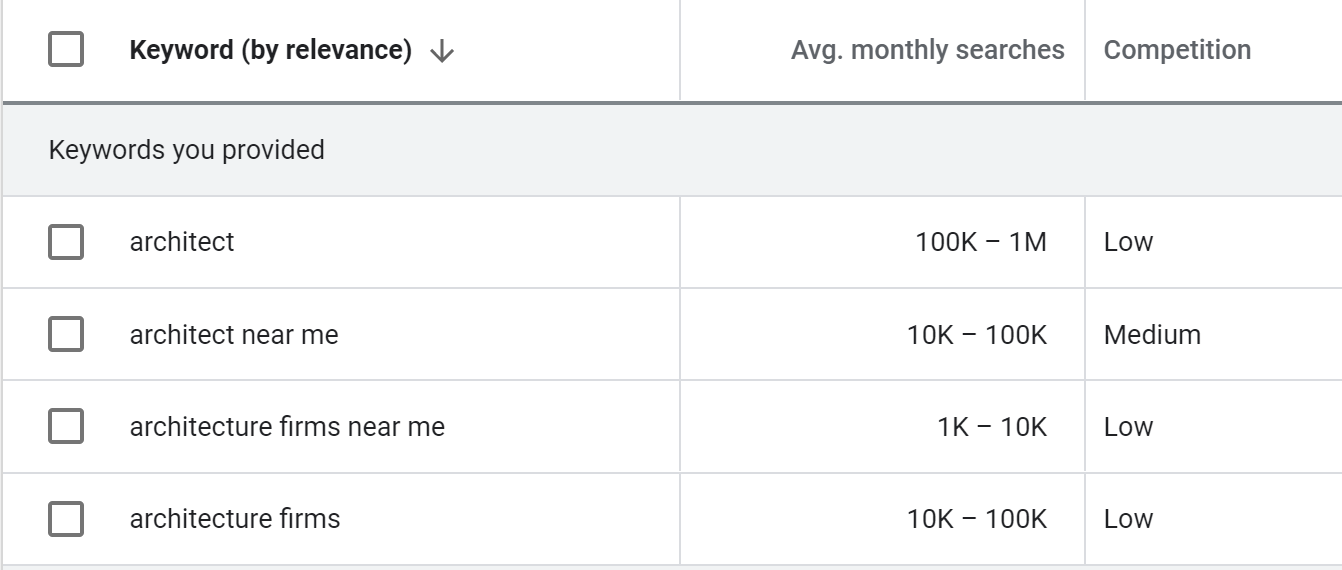
Task: Click Medium competition value
Action: click(1152, 334)
